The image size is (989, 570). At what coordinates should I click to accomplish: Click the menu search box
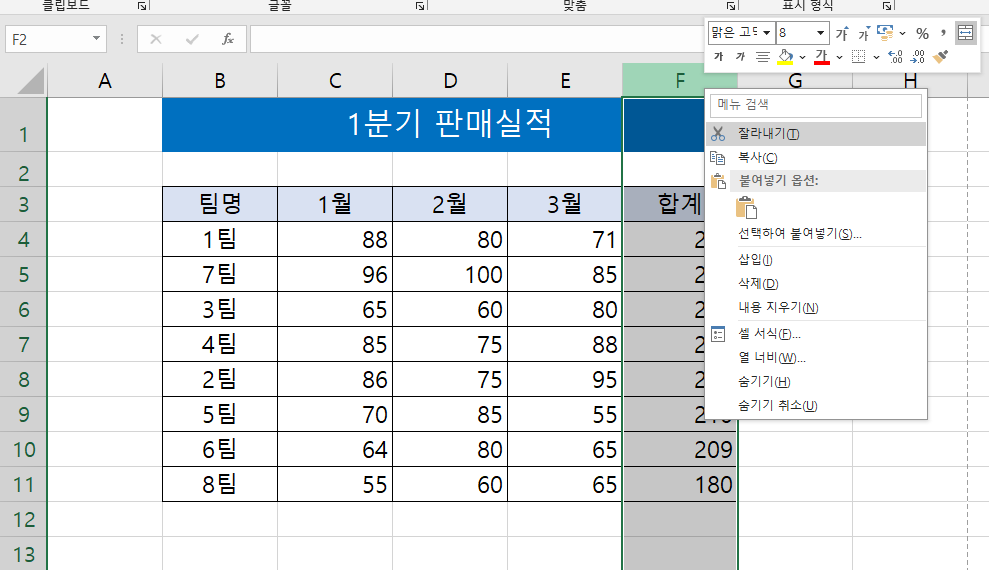point(816,105)
